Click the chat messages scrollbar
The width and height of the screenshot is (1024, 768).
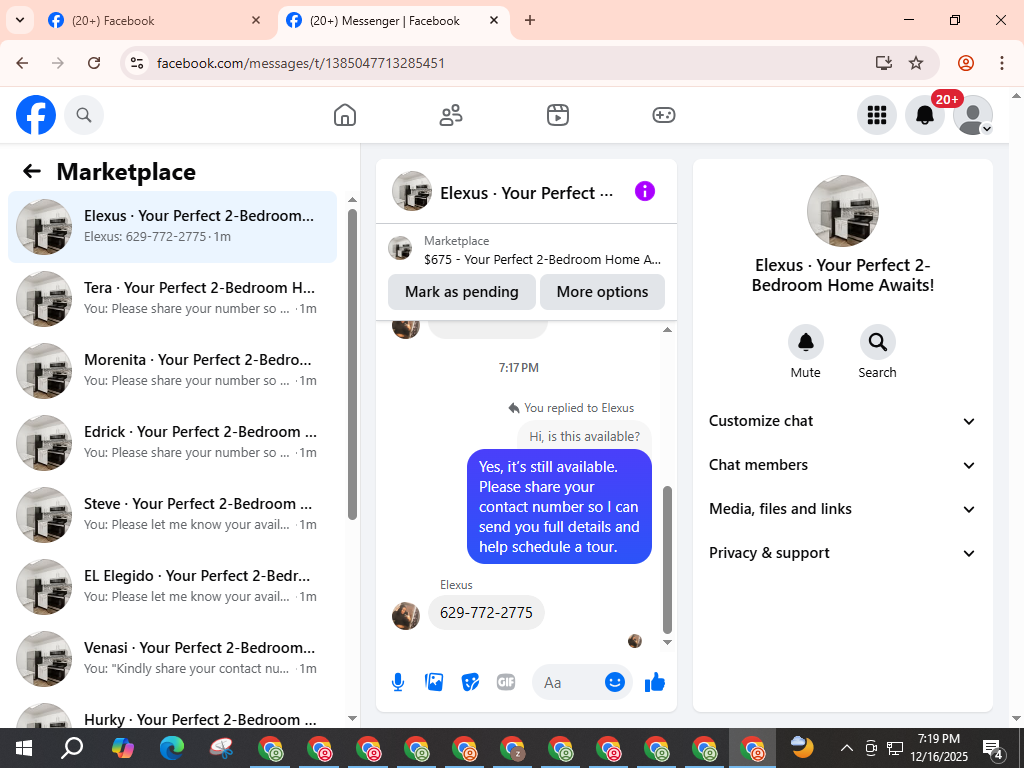pos(667,560)
